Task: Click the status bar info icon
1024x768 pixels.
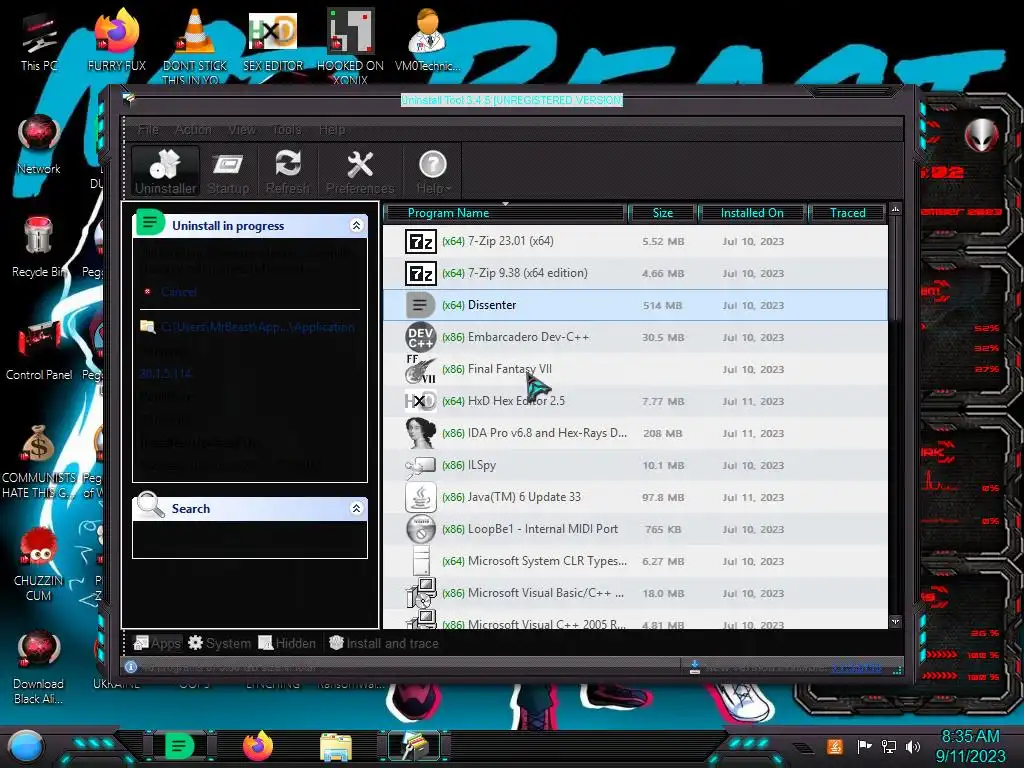Action: 131,667
